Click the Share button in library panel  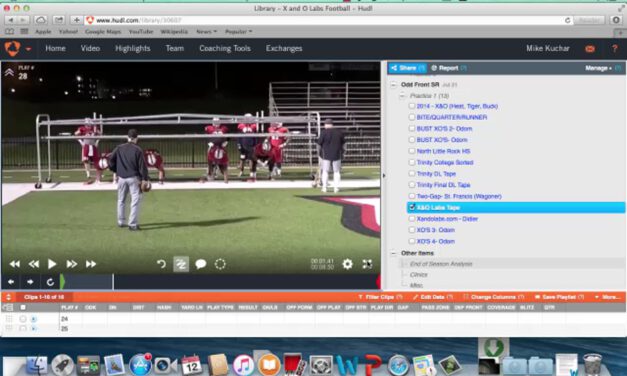tap(407, 68)
